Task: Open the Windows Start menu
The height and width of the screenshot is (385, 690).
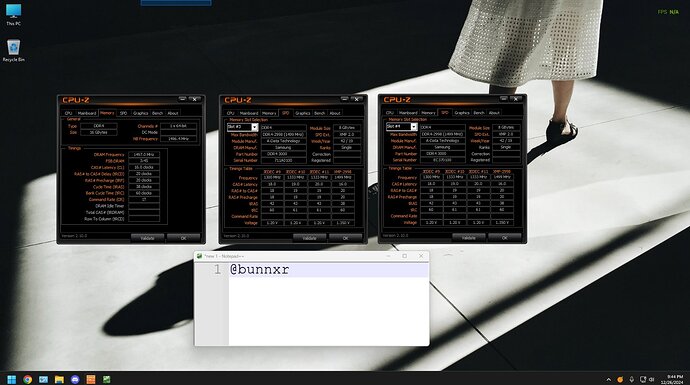Action: pos(12,379)
